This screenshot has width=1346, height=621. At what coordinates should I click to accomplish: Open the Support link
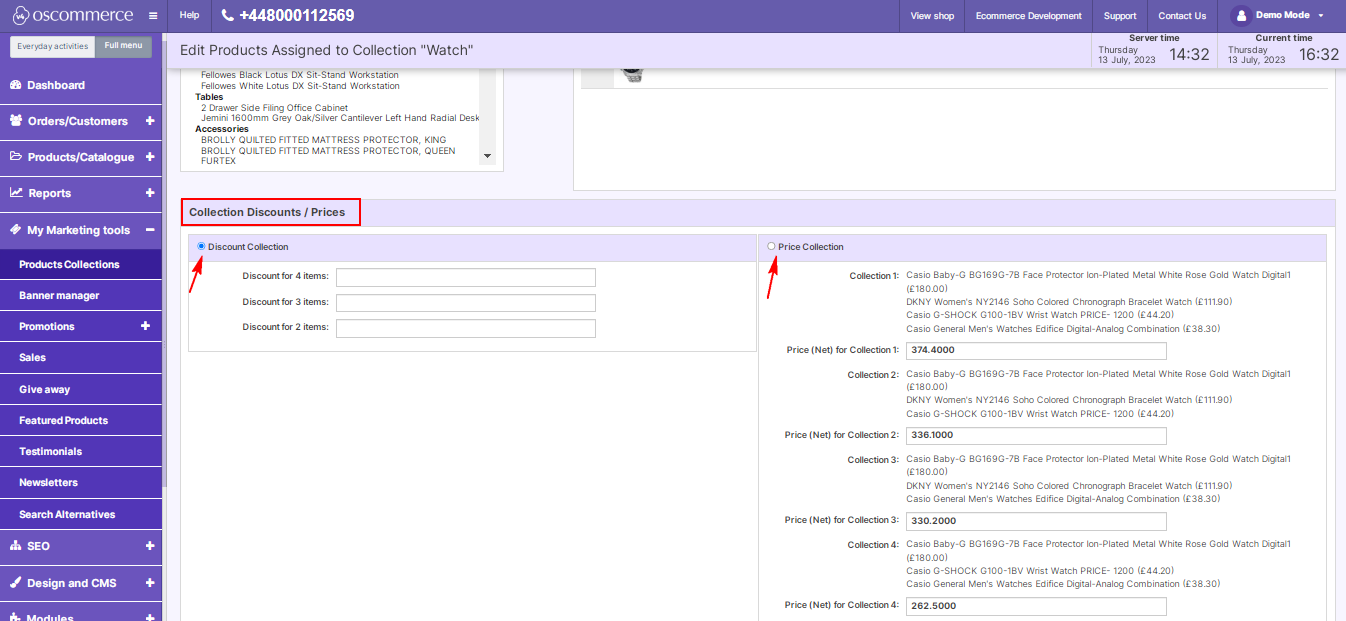click(x=1120, y=16)
